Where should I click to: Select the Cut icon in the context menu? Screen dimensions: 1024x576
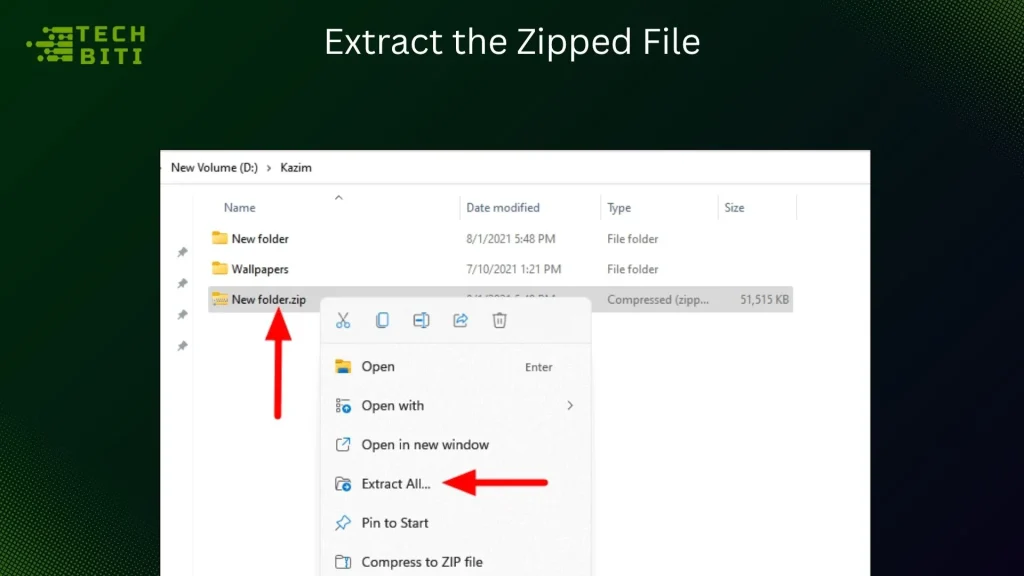point(343,320)
